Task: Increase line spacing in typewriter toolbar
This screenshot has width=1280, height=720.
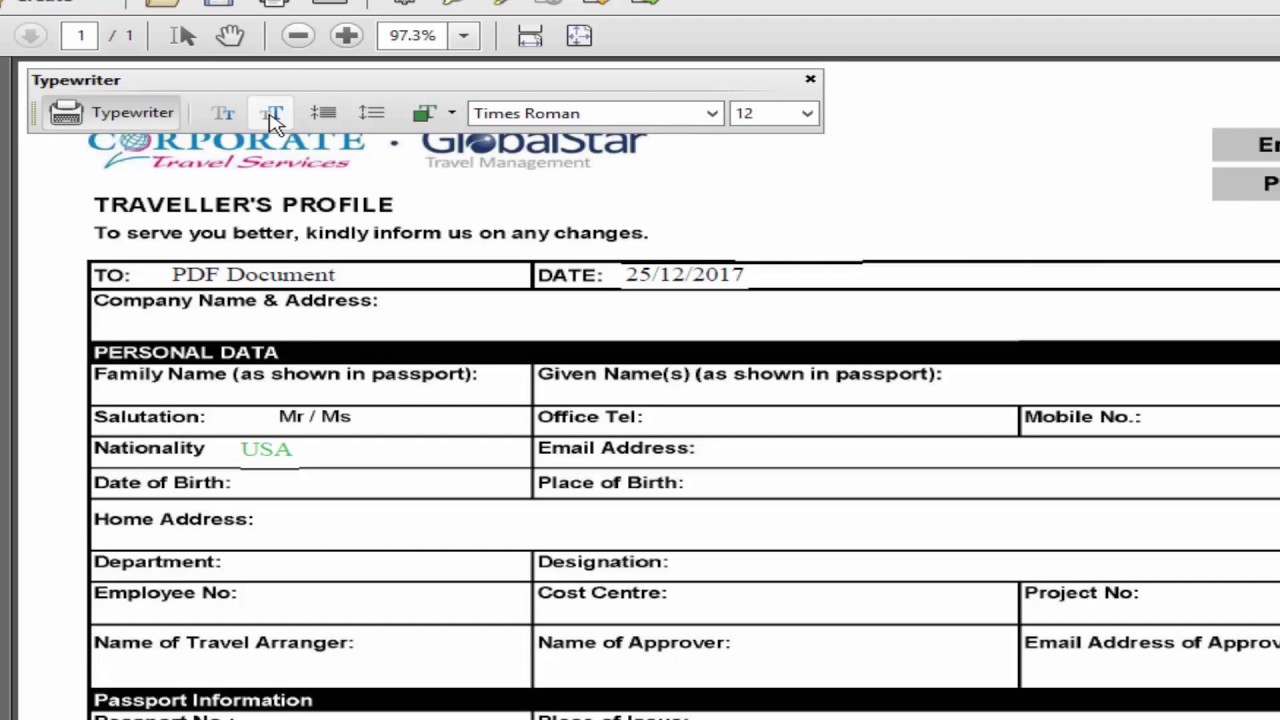Action: pyautogui.click(x=371, y=113)
